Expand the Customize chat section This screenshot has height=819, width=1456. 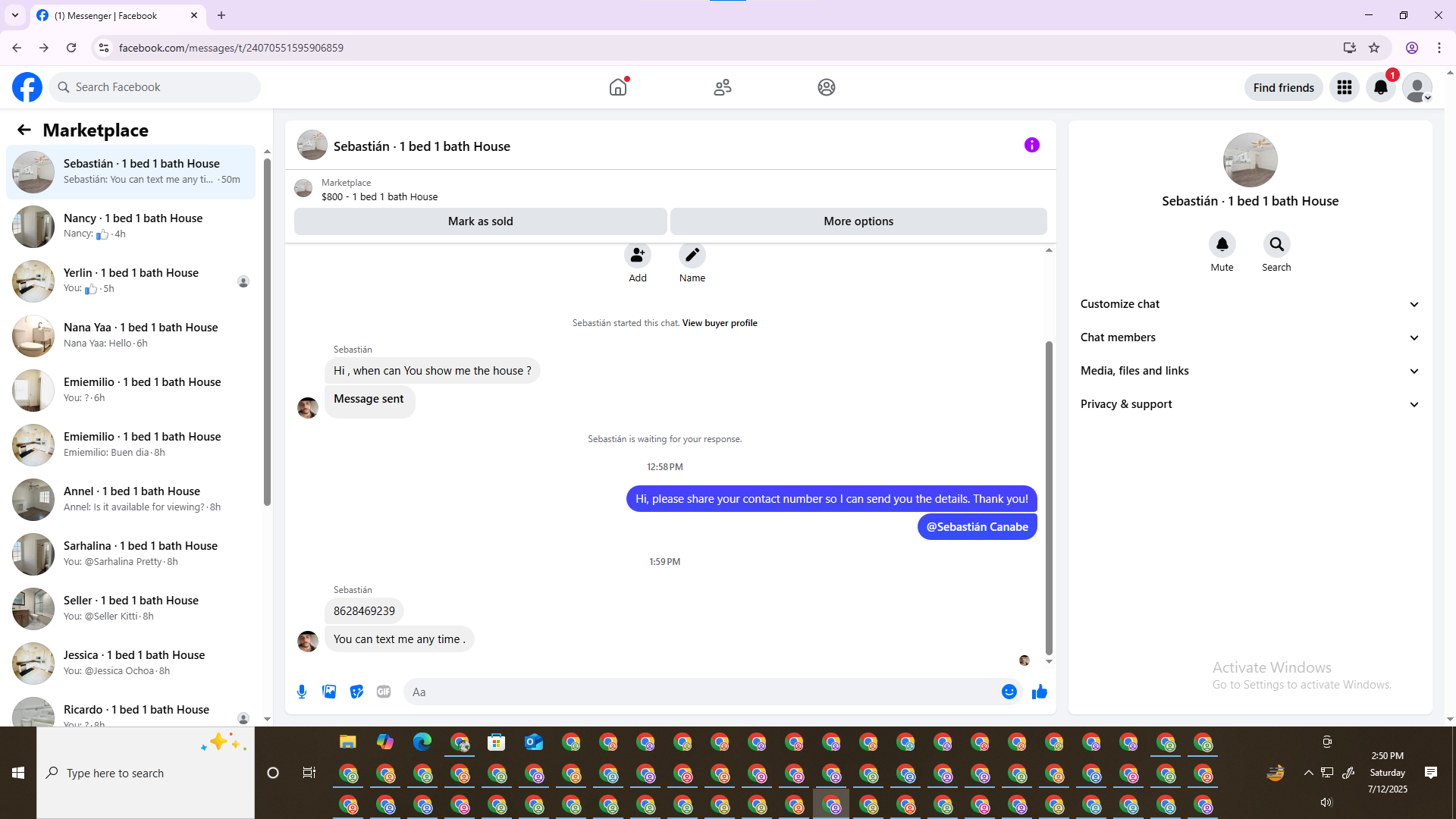(1250, 304)
